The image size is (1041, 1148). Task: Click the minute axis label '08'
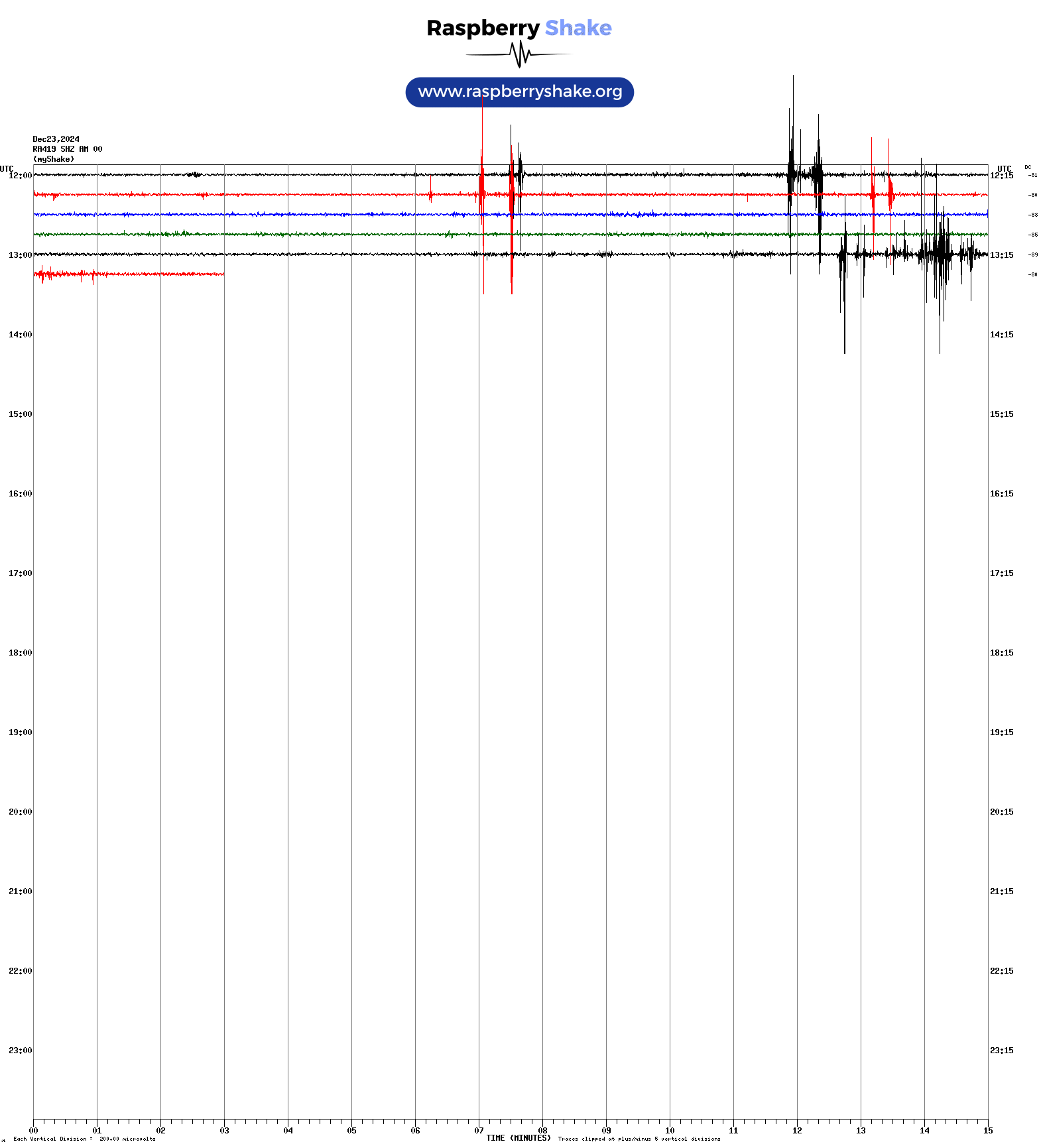542,1131
